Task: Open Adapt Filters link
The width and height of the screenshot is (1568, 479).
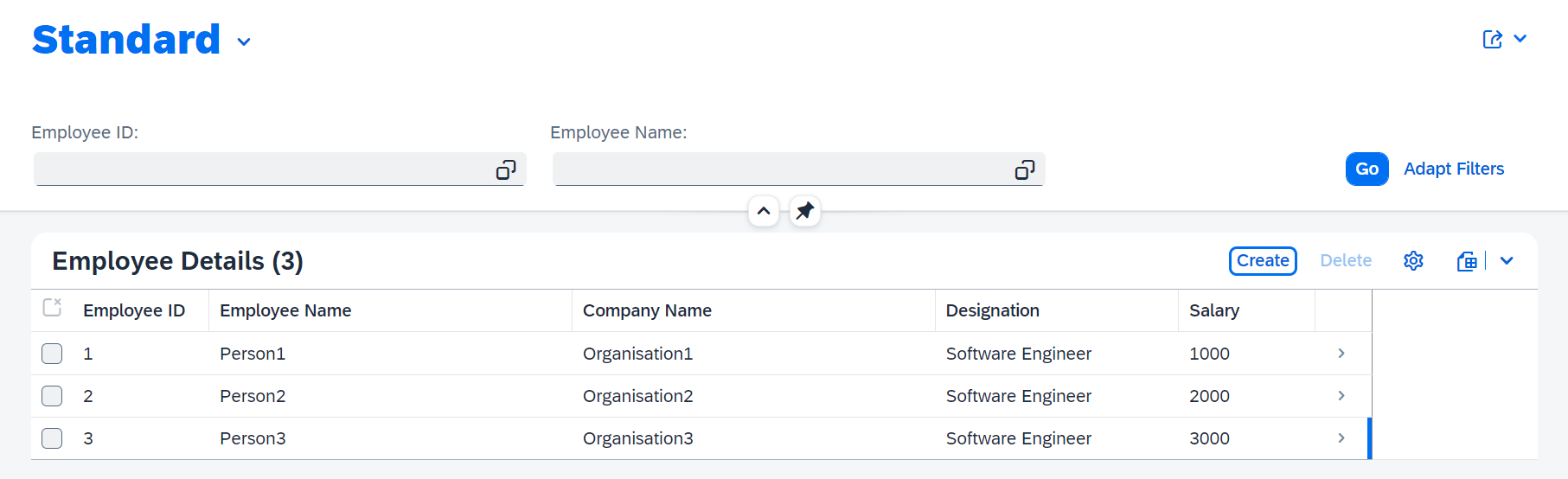Action: 1454,169
